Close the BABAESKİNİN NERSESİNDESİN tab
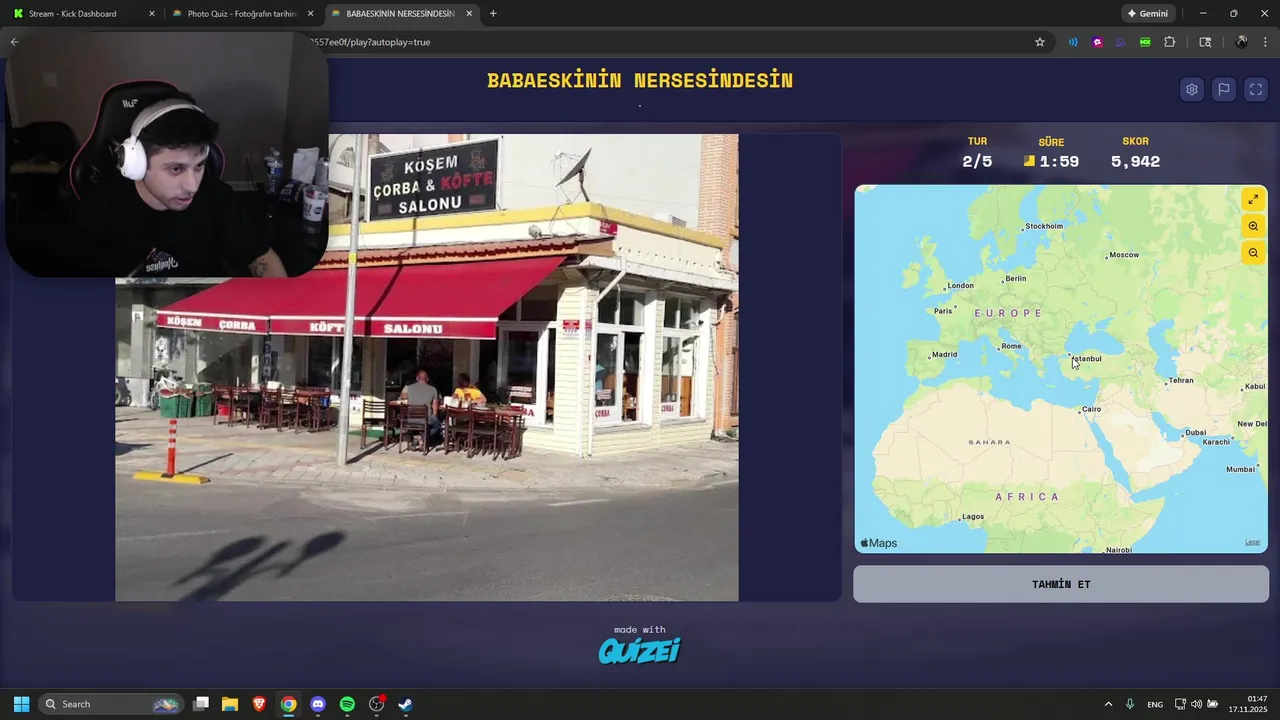The height and width of the screenshot is (720, 1280). (469, 14)
